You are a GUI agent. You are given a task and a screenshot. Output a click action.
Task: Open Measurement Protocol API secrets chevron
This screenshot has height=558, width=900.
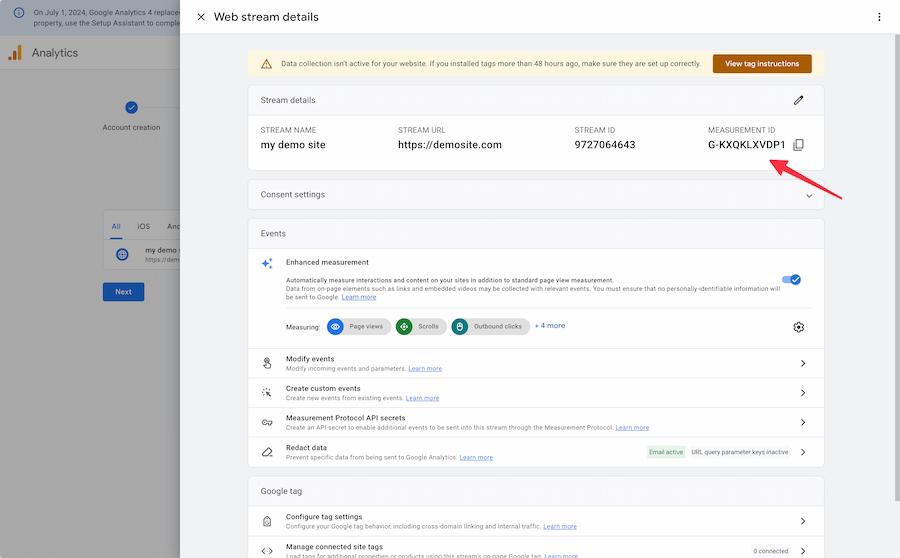pyautogui.click(x=803, y=423)
